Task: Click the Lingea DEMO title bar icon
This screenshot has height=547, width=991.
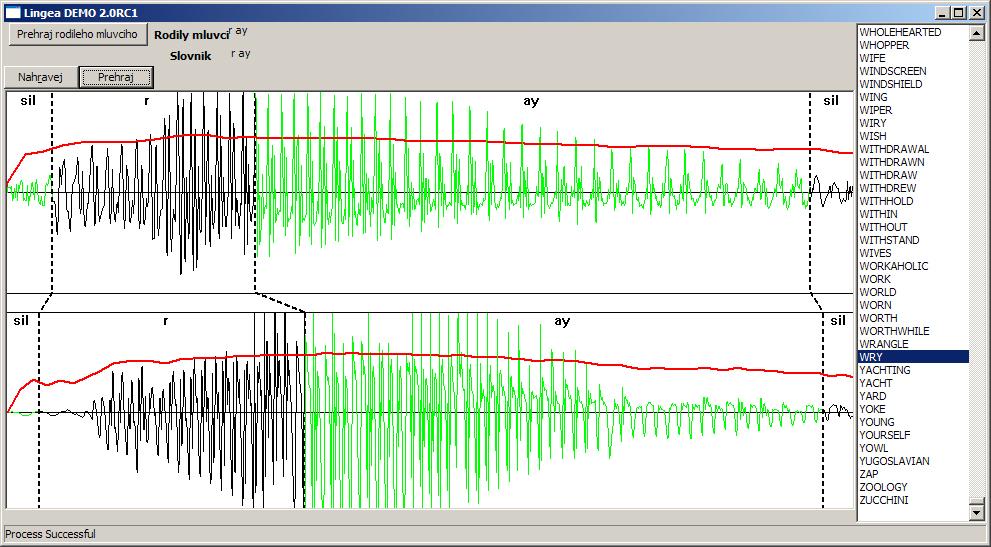Action: tap(13, 13)
